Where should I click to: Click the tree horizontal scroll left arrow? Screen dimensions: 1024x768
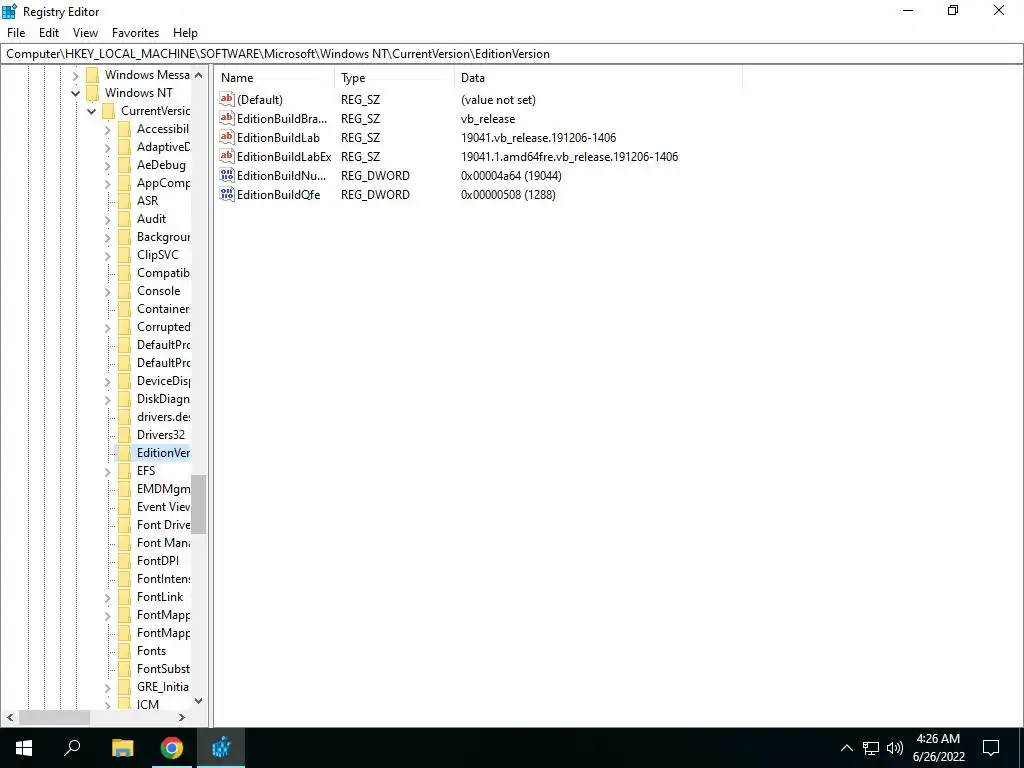coord(10,717)
